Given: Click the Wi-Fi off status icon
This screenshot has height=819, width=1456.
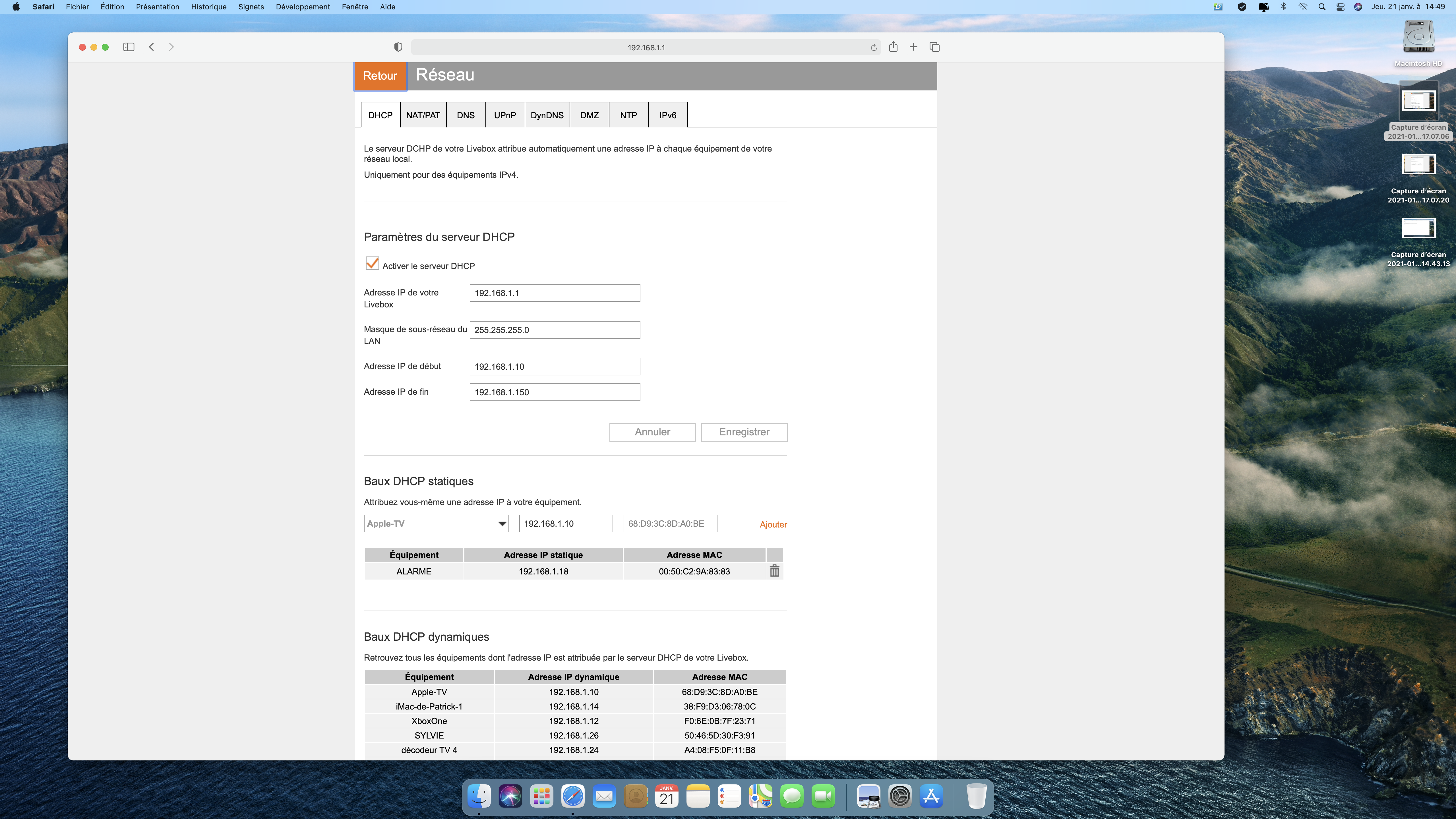Looking at the screenshot, I should 1303,7.
